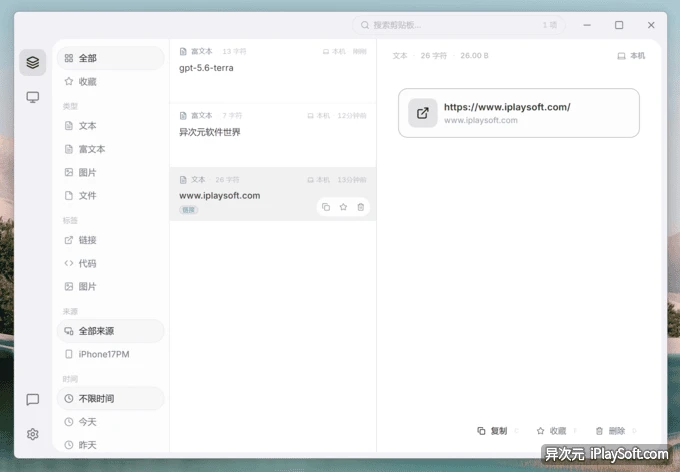Filter by 昨天
680x472 pixels.
(111, 445)
